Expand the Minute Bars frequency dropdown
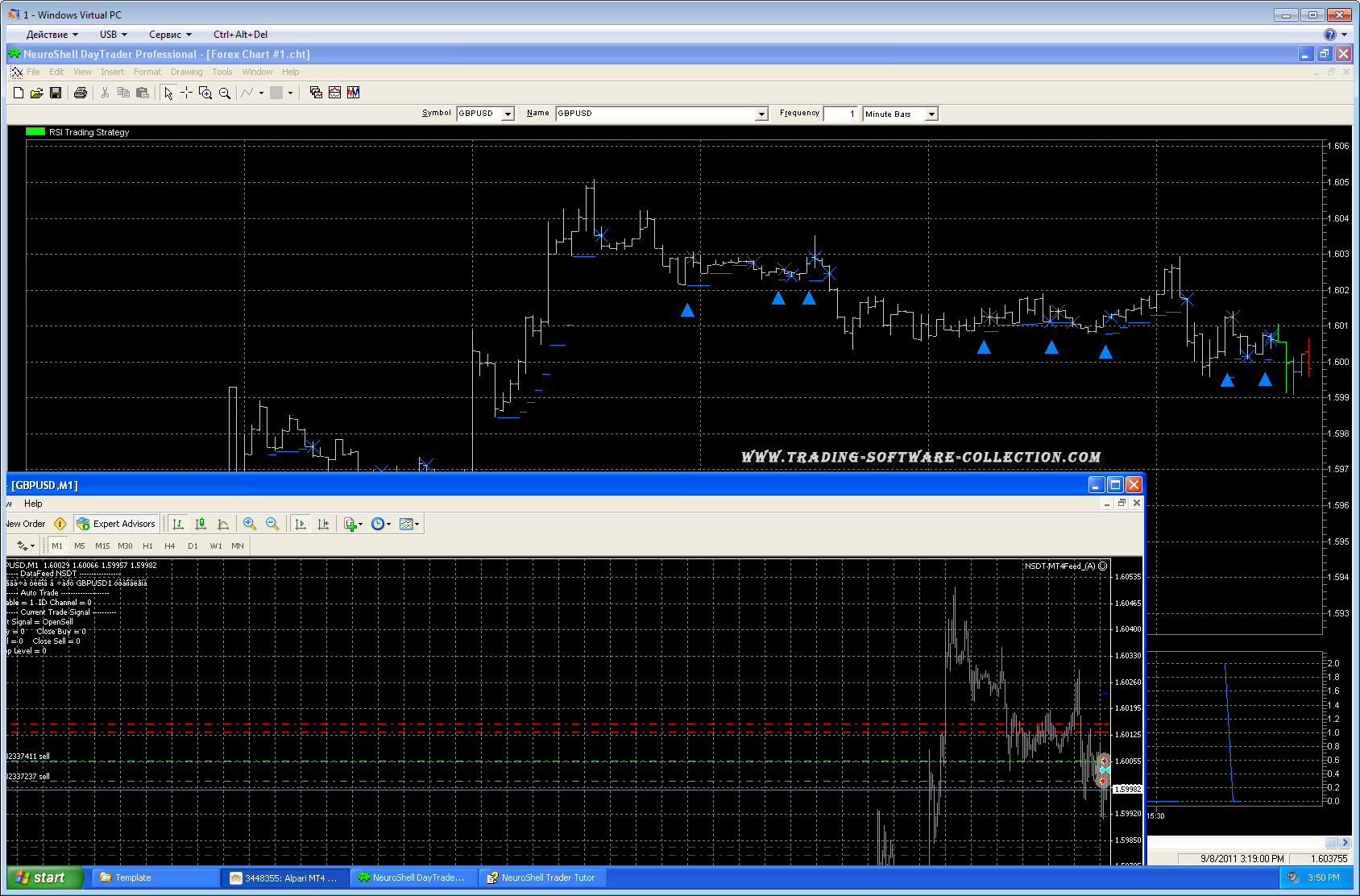The width and height of the screenshot is (1360, 896). [931, 114]
